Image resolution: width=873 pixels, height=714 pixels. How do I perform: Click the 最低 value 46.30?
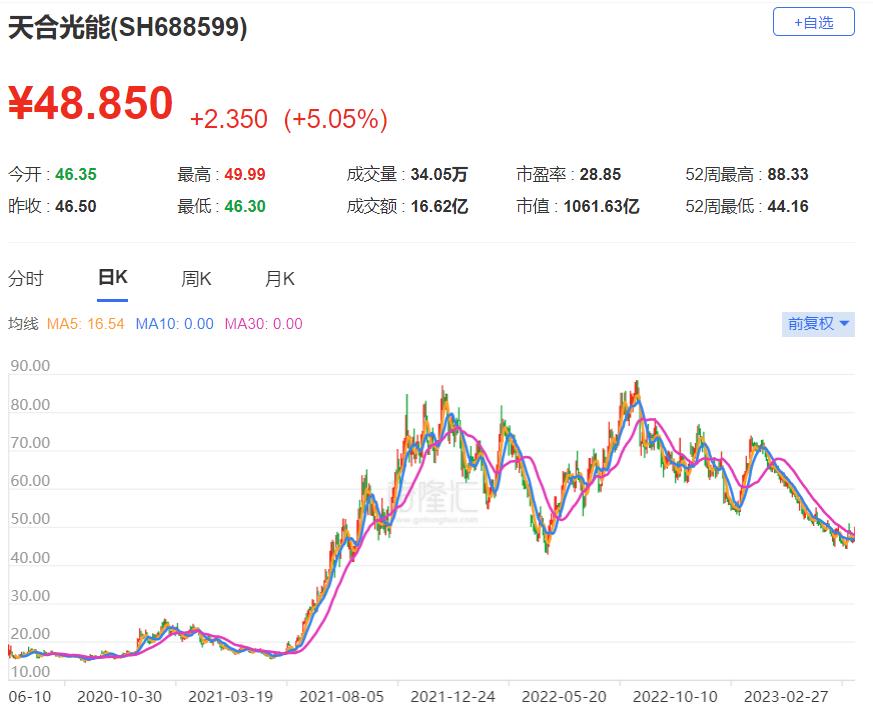245,207
